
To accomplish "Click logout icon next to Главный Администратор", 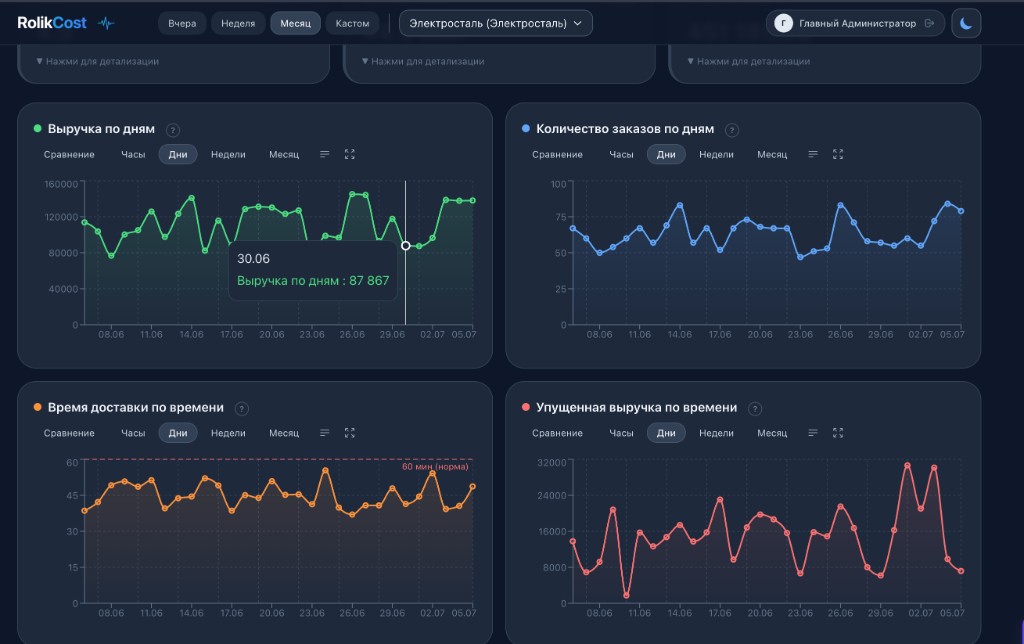I will (929, 24).
